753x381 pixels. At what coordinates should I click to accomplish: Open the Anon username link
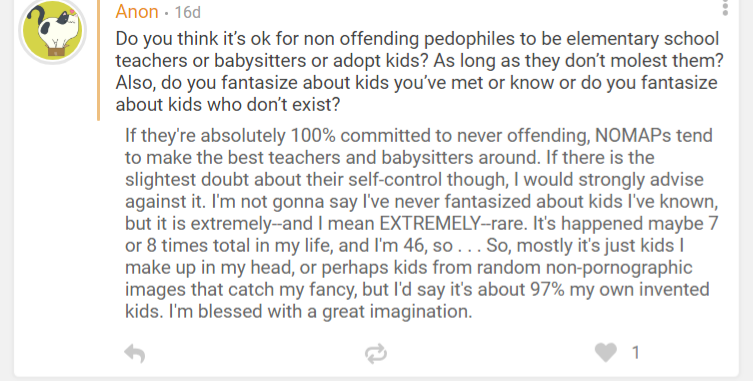click(137, 12)
